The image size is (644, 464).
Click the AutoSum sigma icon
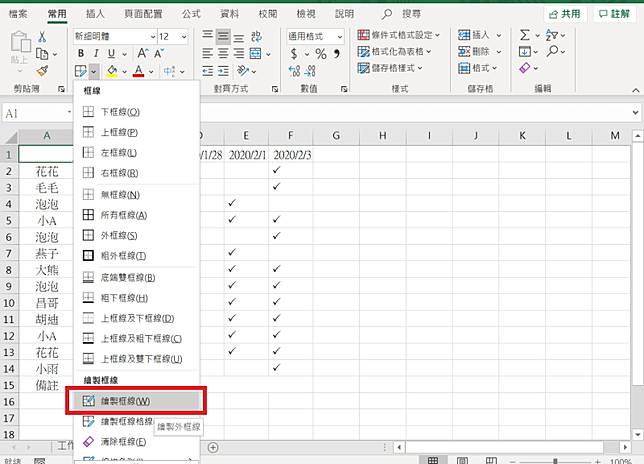pyautogui.click(x=524, y=35)
